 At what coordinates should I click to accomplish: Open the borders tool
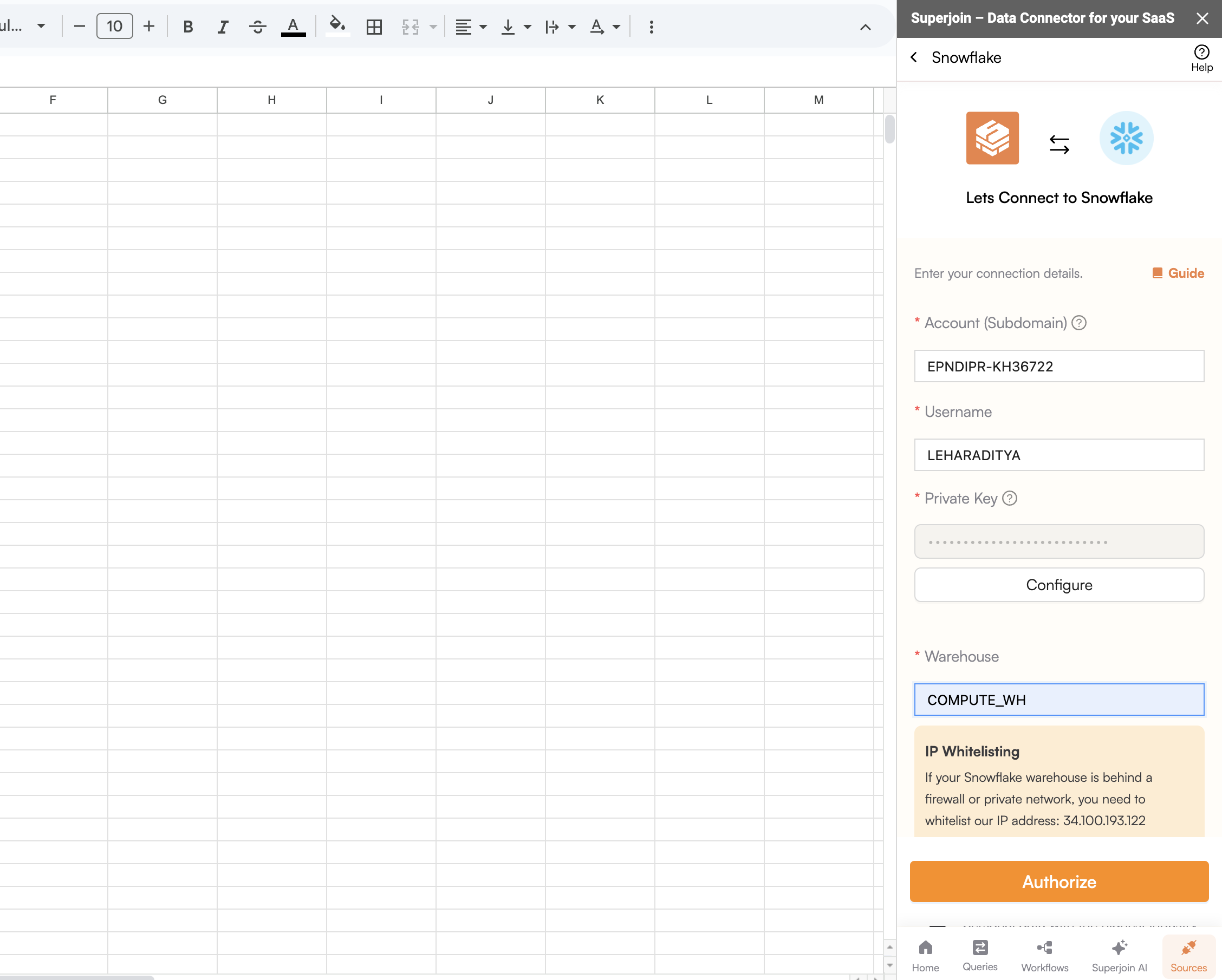point(374,27)
